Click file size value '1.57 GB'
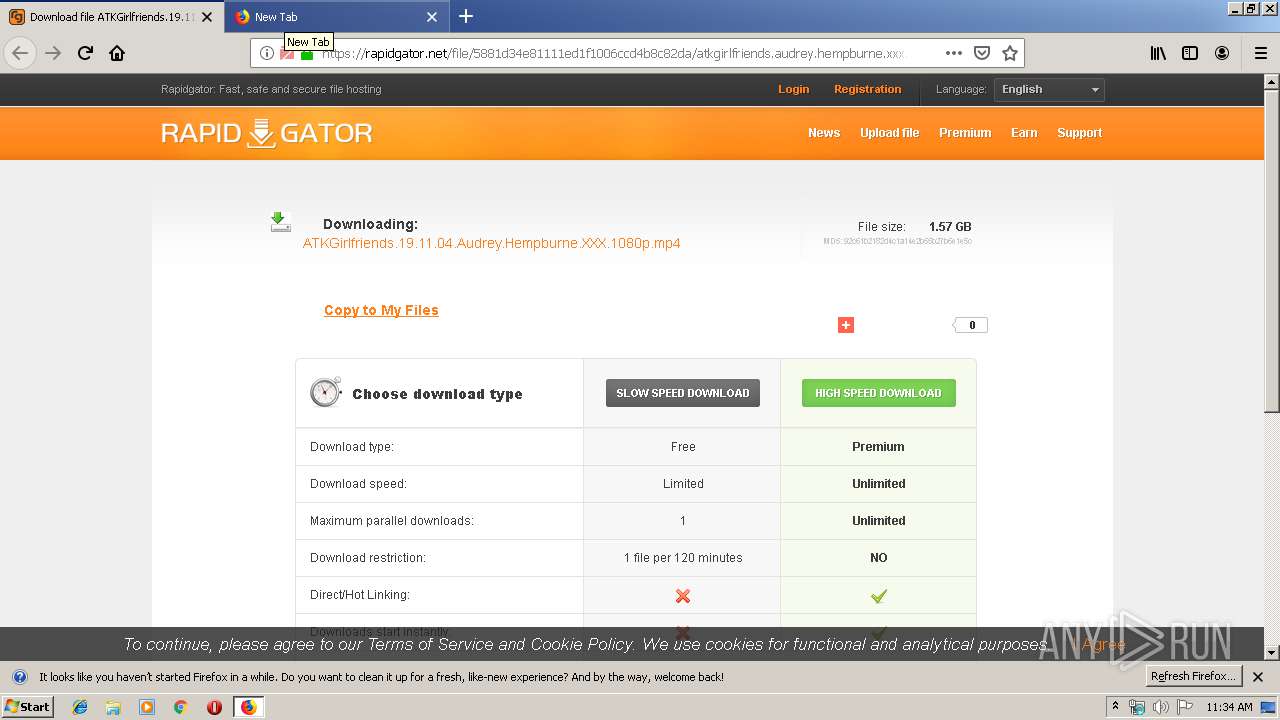Viewport: 1280px width, 720px height. [x=950, y=227]
